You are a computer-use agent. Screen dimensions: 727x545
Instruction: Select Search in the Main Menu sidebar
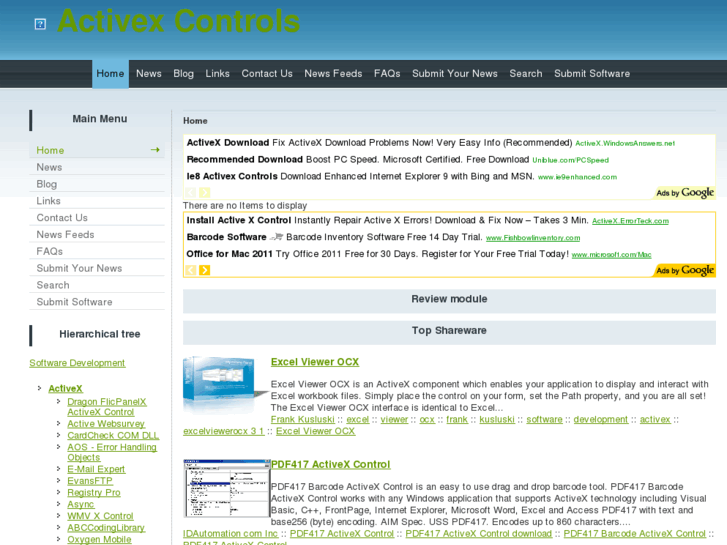(x=97, y=285)
